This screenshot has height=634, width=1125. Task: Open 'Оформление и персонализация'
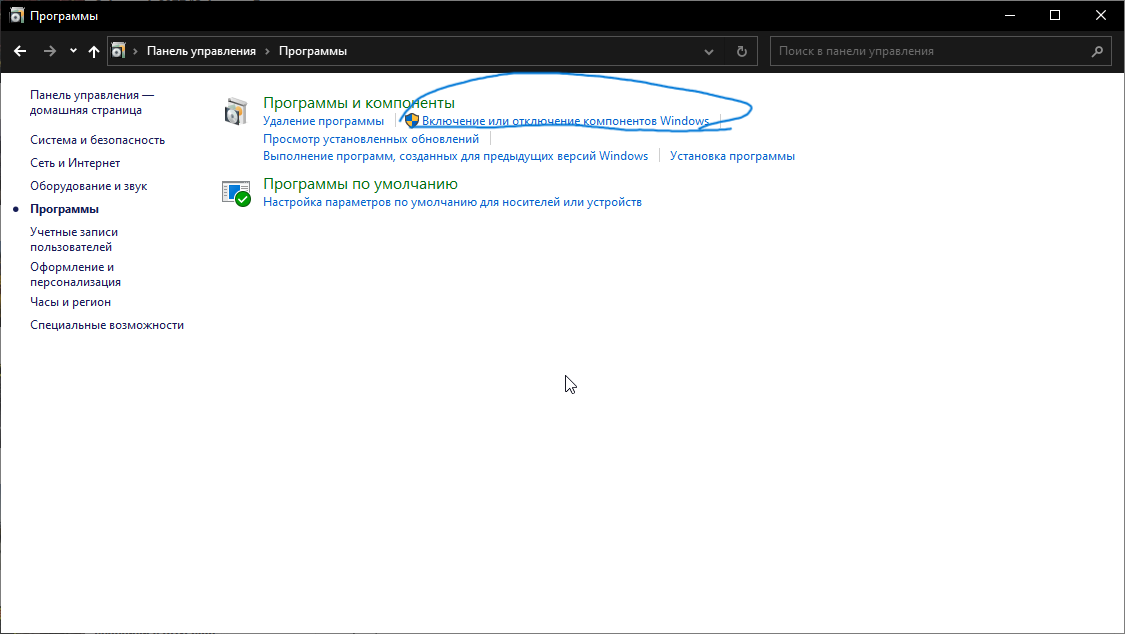75,275
